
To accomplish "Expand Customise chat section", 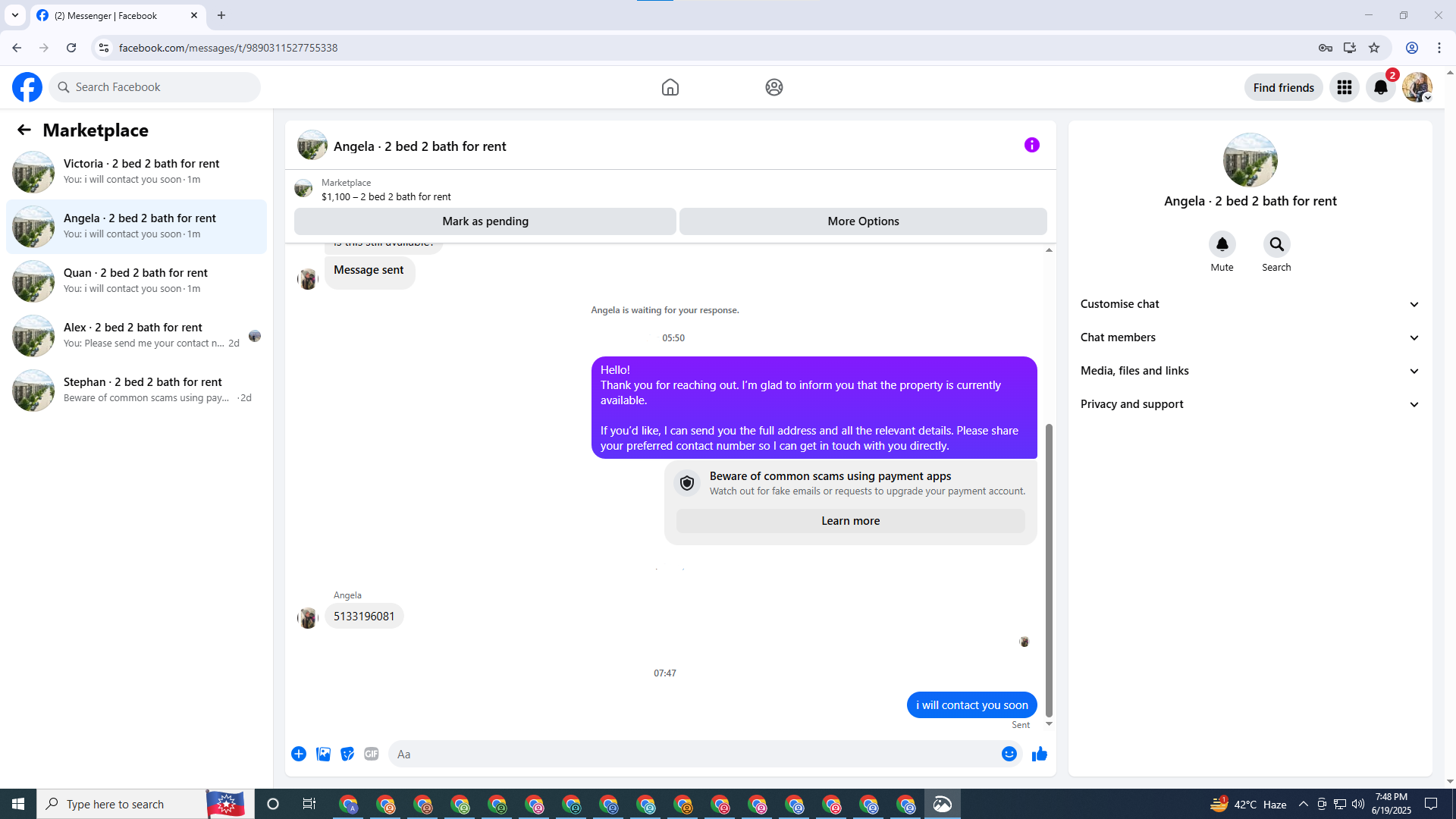I will pos(1250,304).
